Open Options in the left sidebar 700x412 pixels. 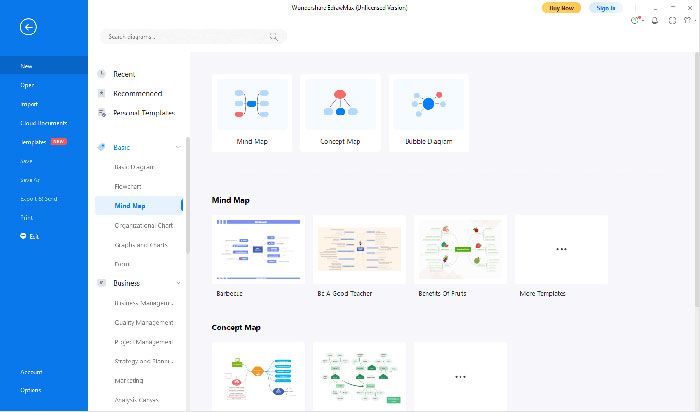coord(31,390)
